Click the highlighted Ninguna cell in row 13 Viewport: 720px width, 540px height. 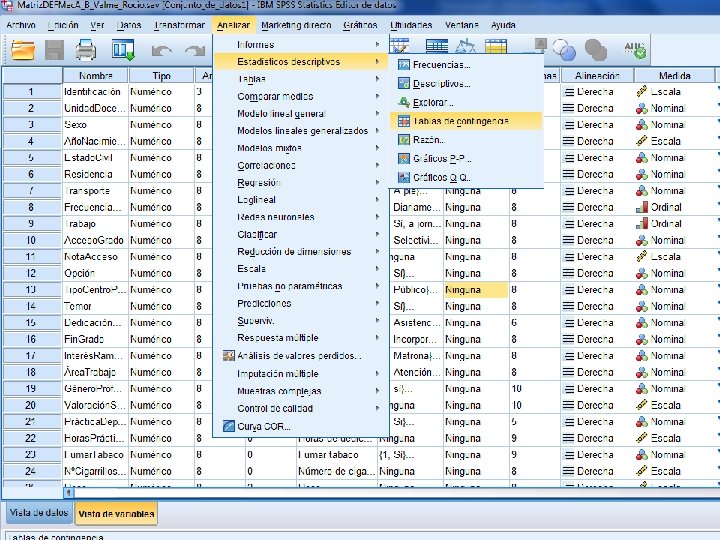coord(476,290)
